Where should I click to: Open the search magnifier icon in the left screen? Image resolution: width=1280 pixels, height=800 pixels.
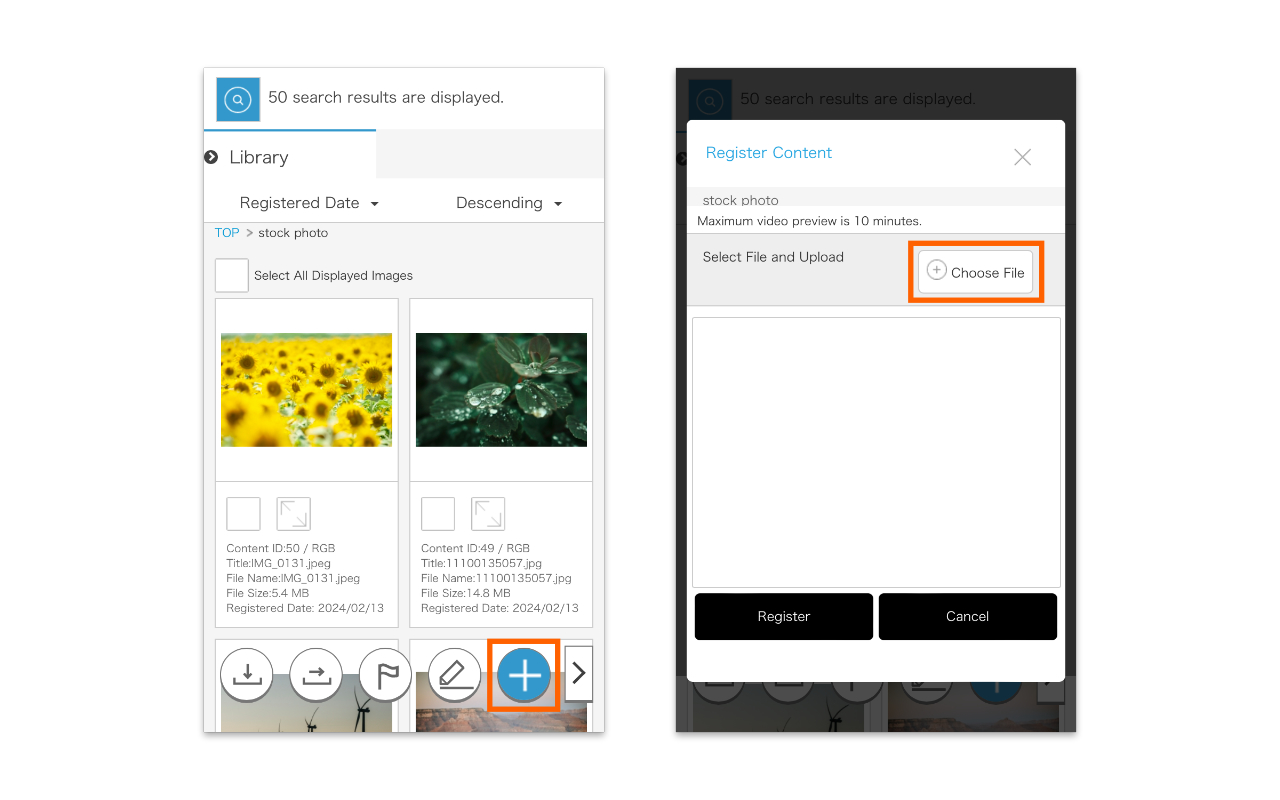point(238,99)
